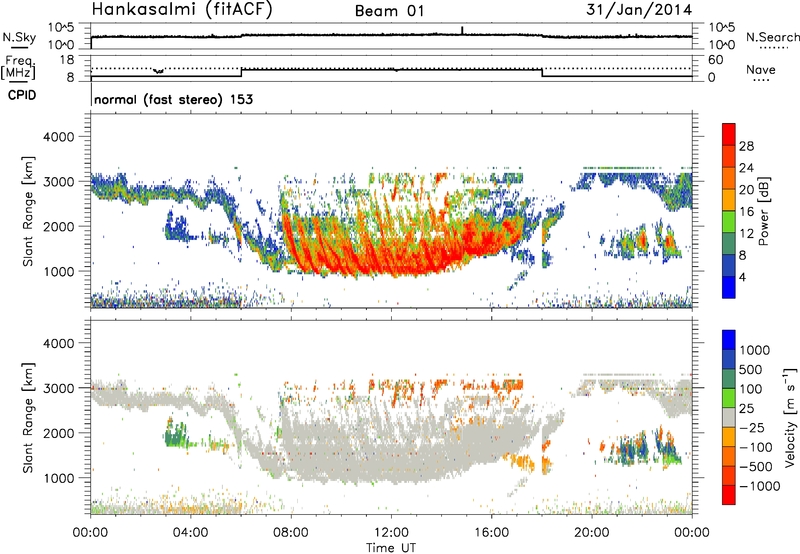Click the red top segment of Power color bar
800x554 pixels.
click(x=729, y=134)
